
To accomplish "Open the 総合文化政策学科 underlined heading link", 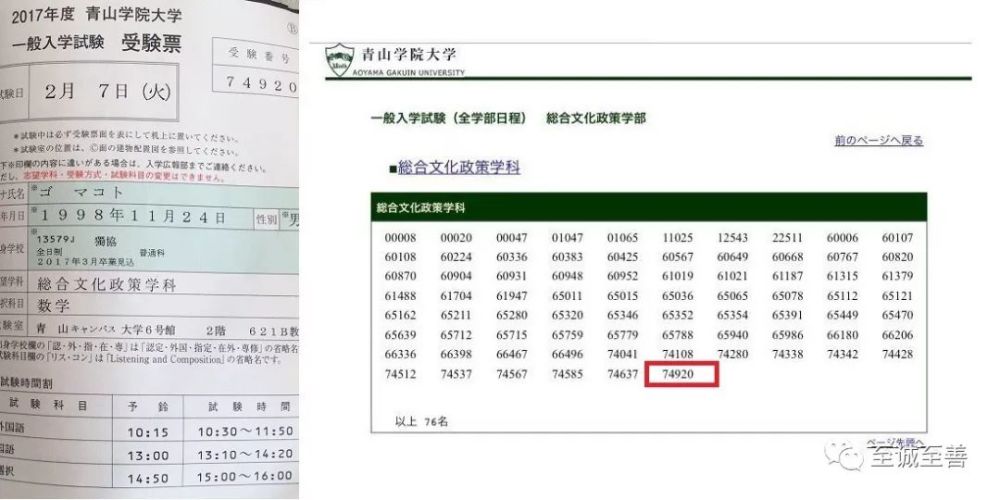I will click(459, 168).
